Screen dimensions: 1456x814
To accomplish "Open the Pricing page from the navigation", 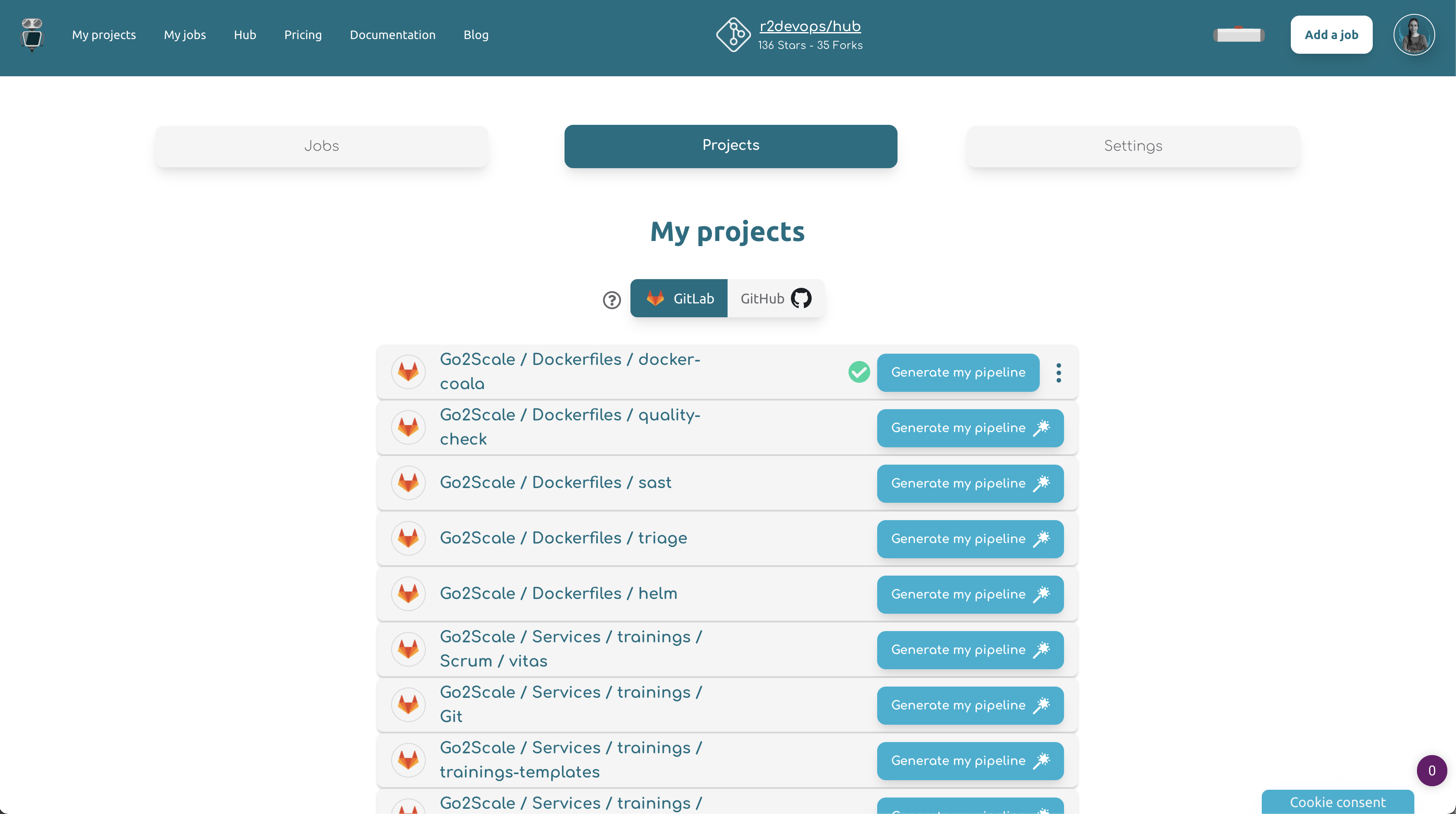I will pyautogui.click(x=303, y=34).
